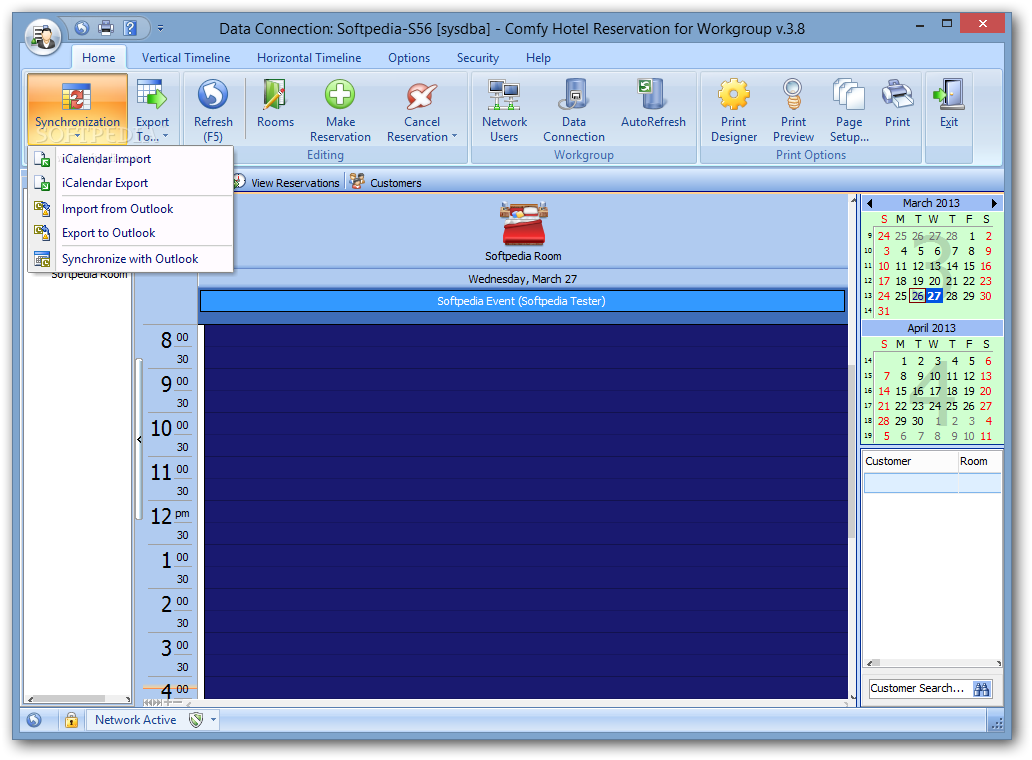Click quick access help icon in title bar
The image size is (1032, 760).
coord(130,28)
